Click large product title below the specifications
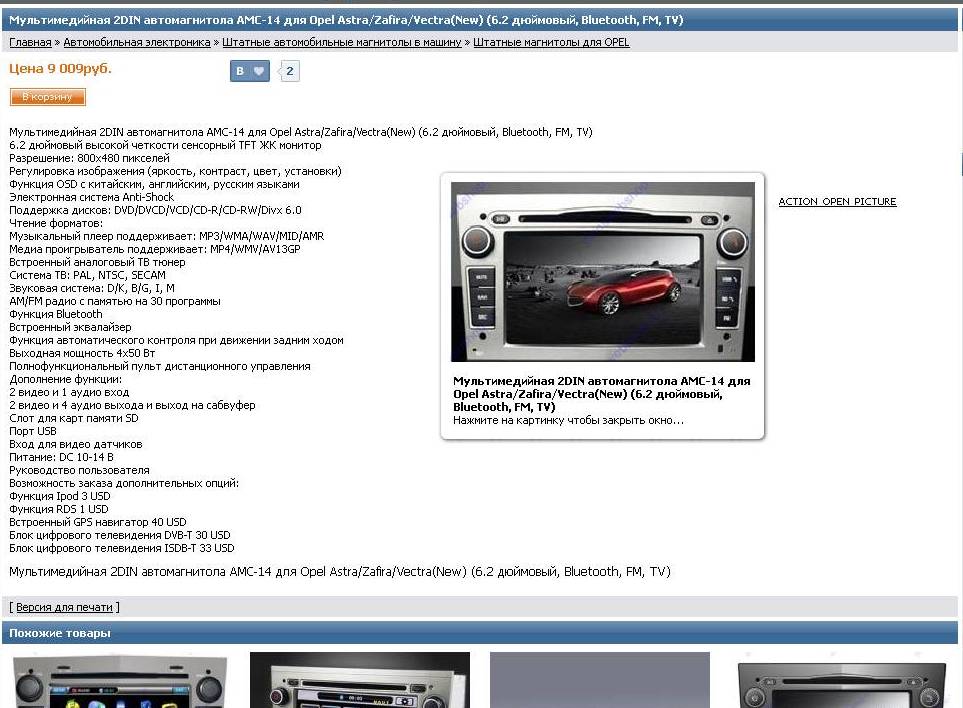The image size is (963, 708). [x=339, y=572]
